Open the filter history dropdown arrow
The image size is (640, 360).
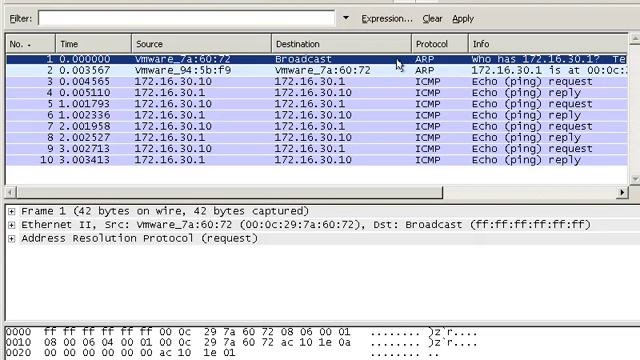point(346,18)
